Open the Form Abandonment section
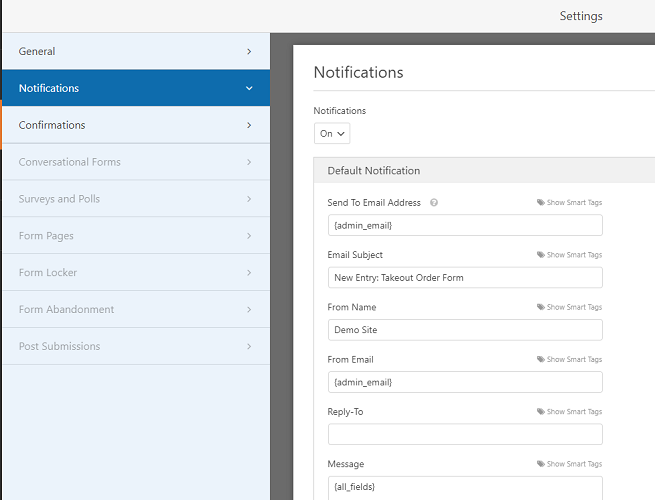This screenshot has height=500, width=655. 136,309
